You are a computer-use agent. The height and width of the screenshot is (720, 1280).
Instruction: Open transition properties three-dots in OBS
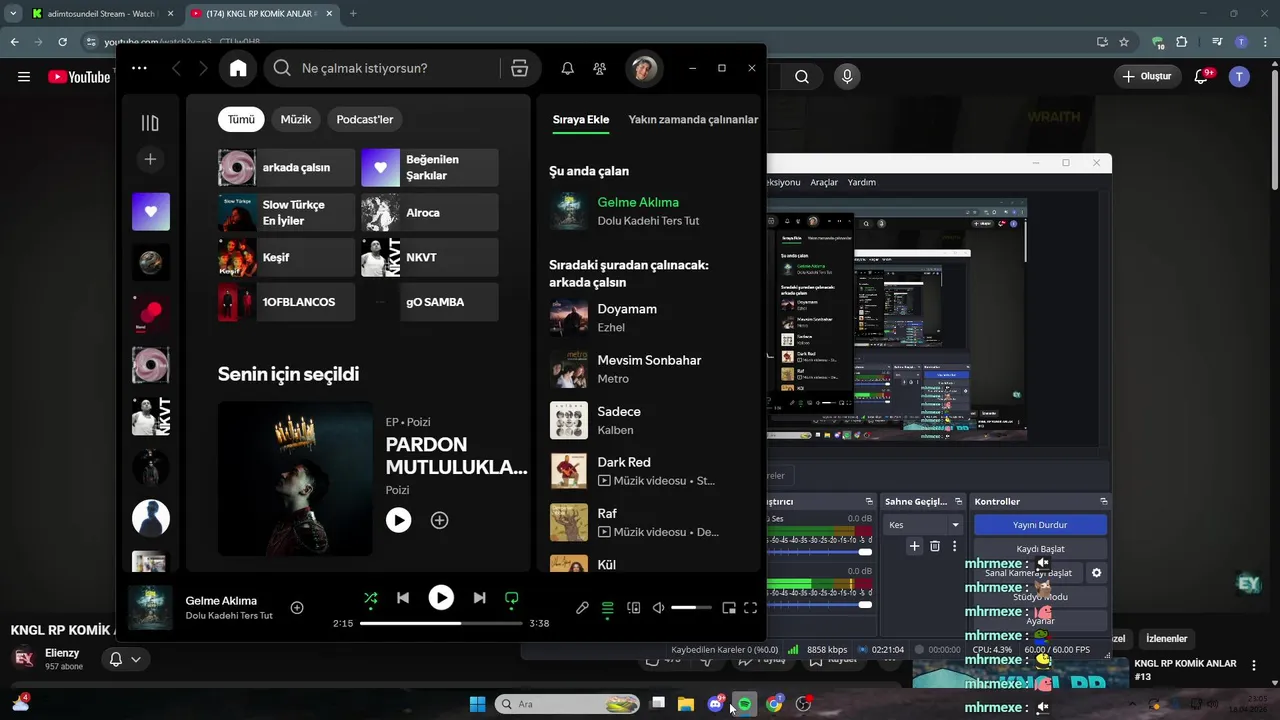click(x=954, y=546)
